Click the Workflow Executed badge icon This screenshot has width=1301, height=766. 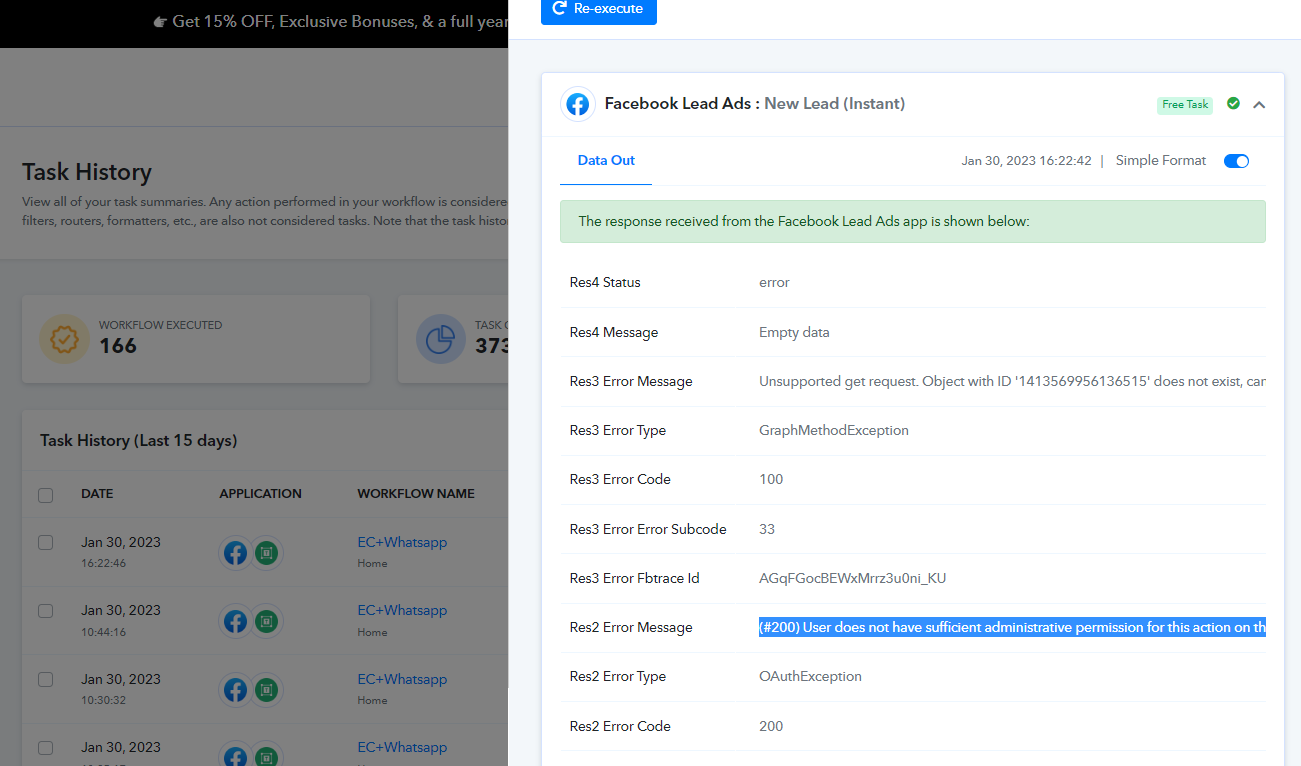(65, 339)
